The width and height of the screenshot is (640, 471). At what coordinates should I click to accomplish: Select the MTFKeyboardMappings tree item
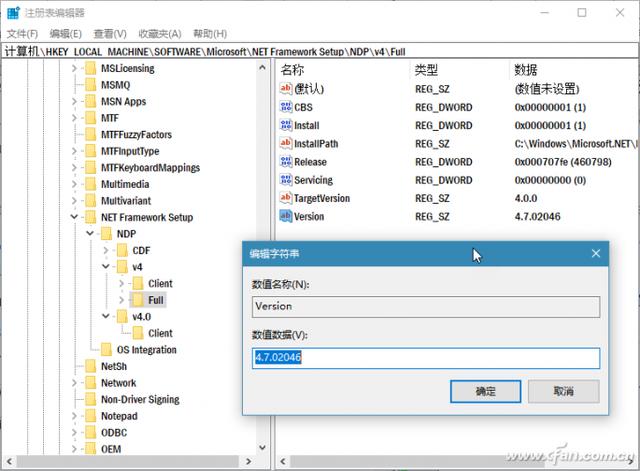(x=150, y=168)
